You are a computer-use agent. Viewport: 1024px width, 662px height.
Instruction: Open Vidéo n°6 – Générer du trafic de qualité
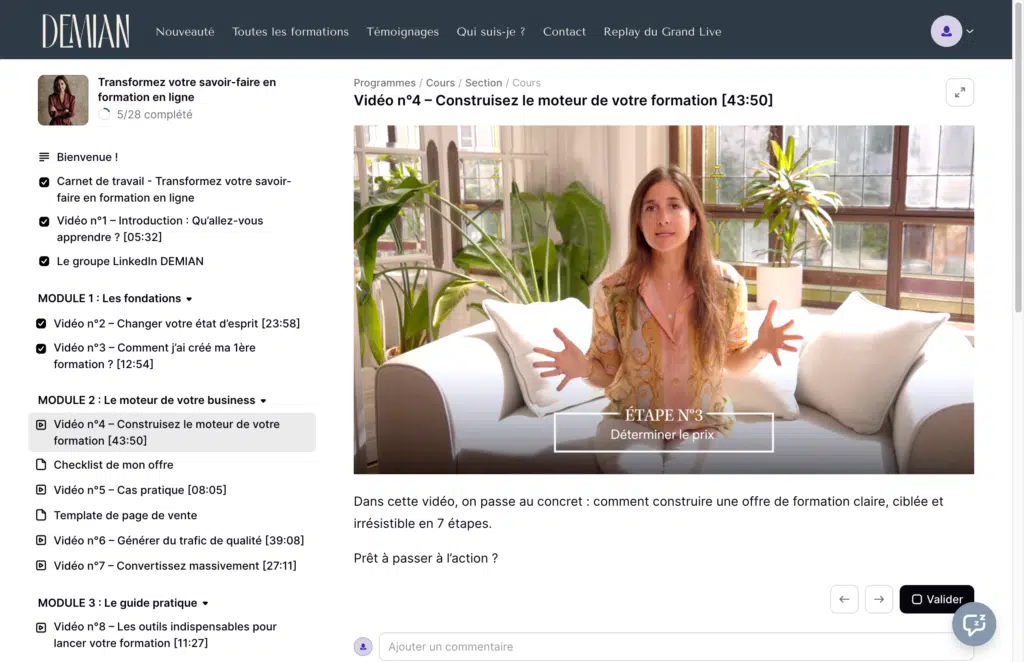click(179, 541)
